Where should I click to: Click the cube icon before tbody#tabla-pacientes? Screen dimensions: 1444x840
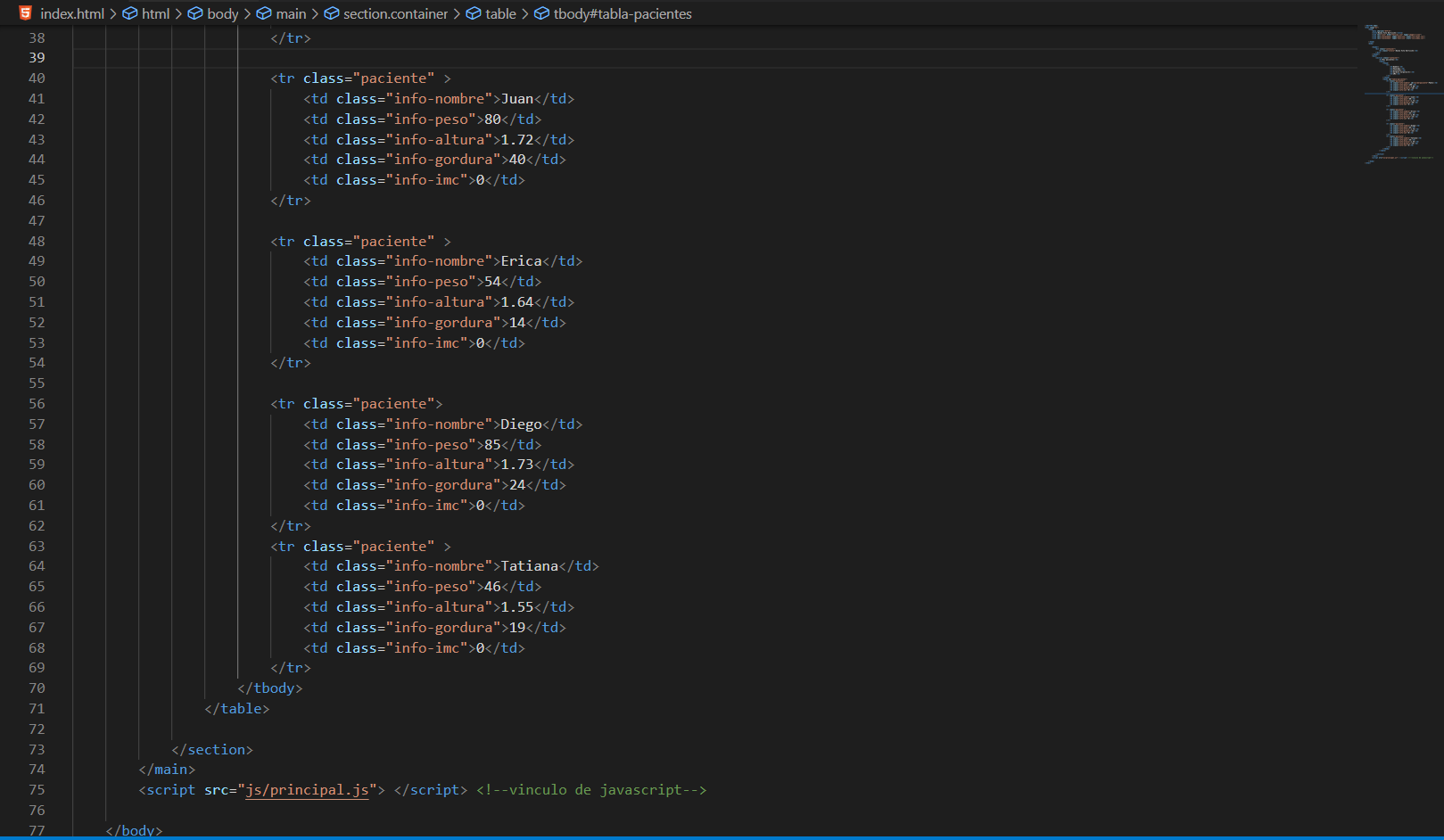tap(542, 13)
